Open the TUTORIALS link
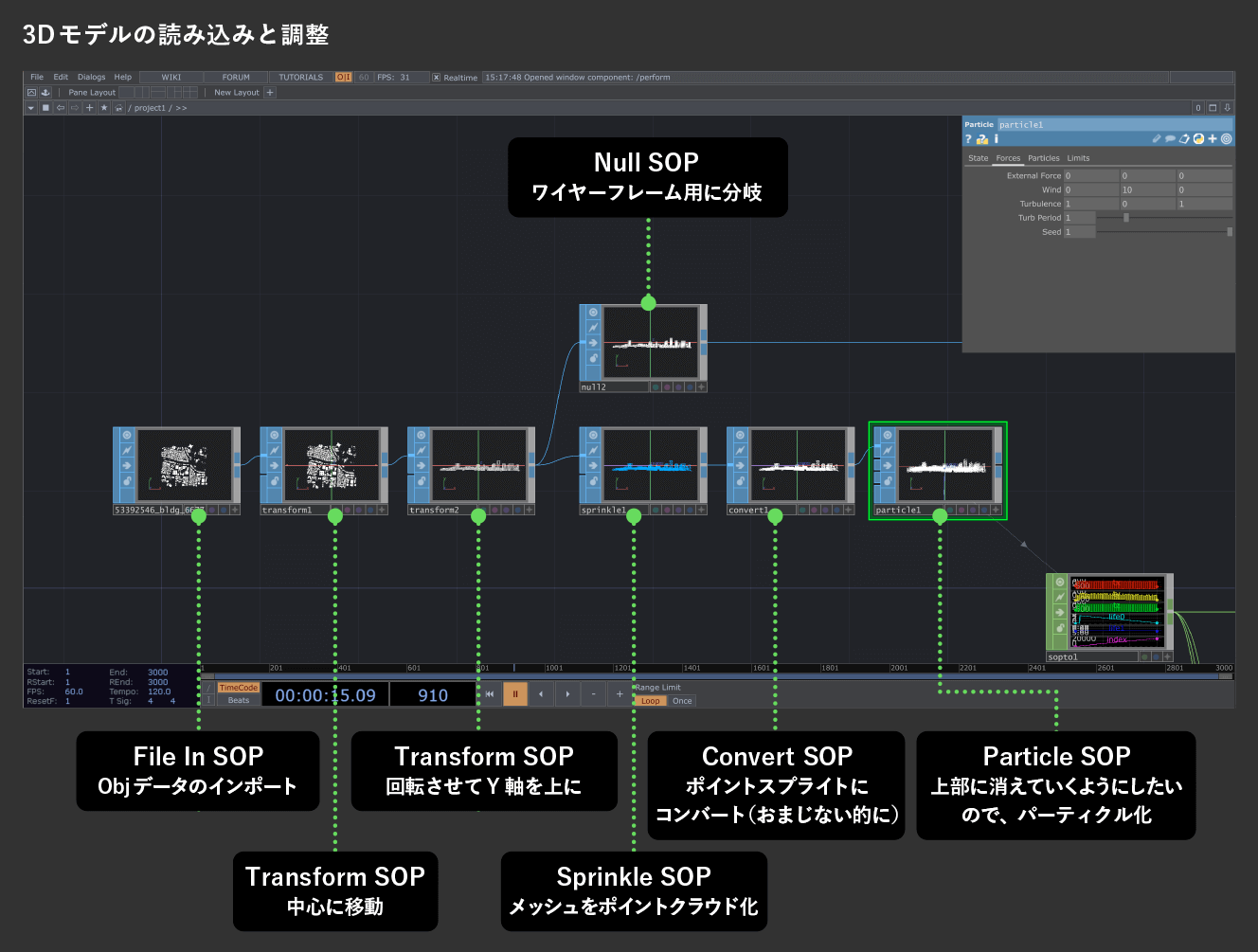The image size is (1258, 952). tap(301, 78)
